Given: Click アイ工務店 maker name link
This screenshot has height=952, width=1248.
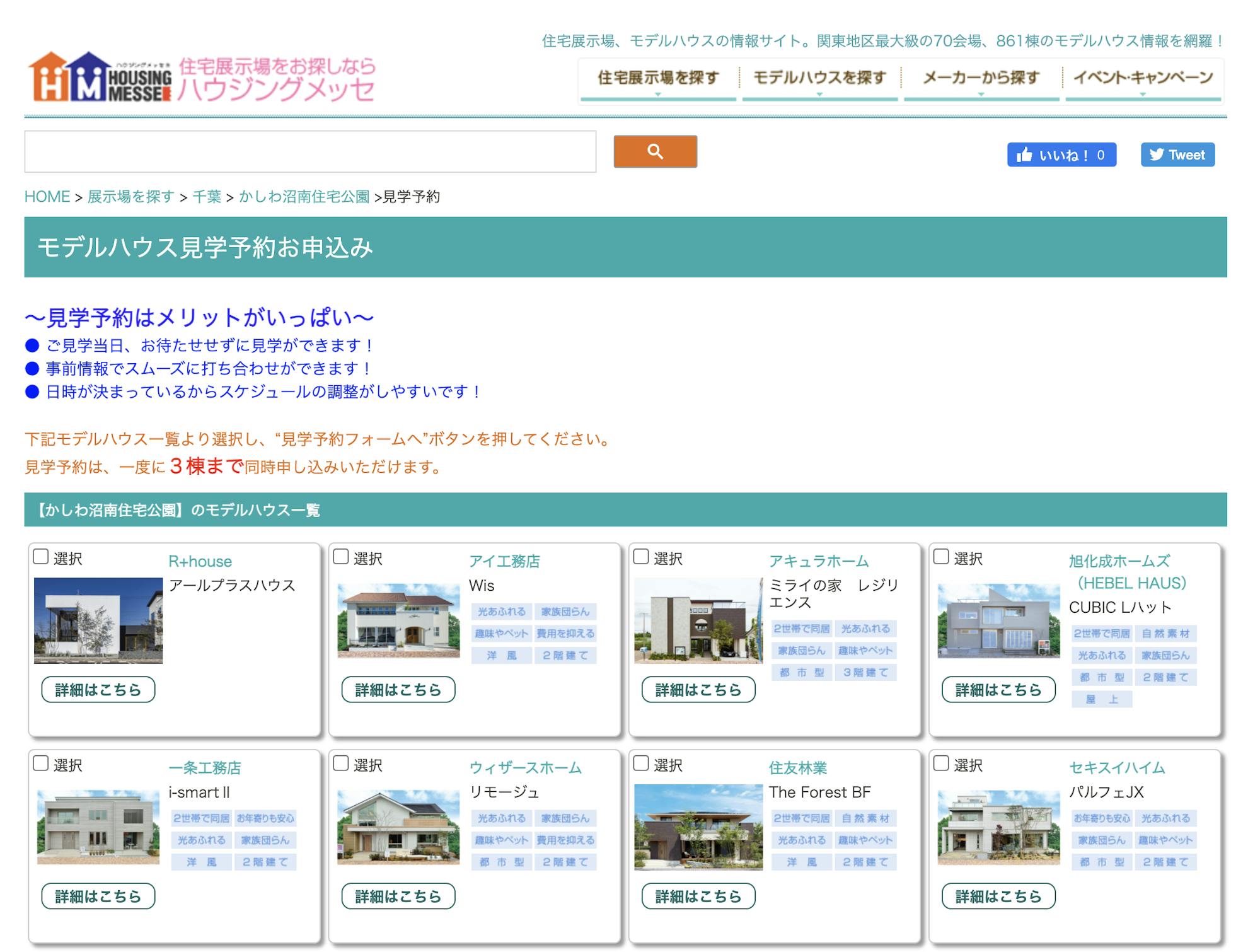Looking at the screenshot, I should click(x=504, y=561).
